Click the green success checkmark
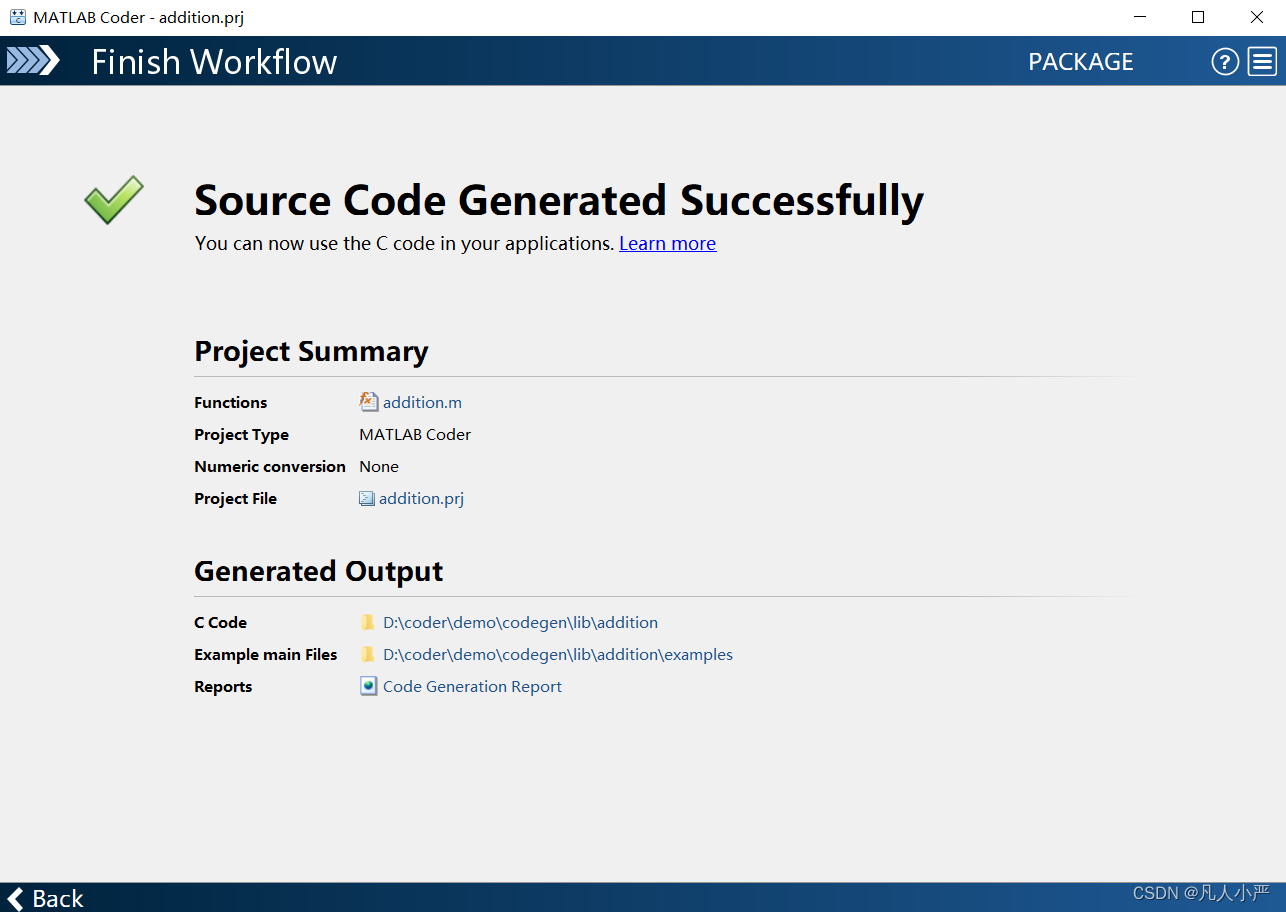The image size is (1286, 912). (113, 199)
